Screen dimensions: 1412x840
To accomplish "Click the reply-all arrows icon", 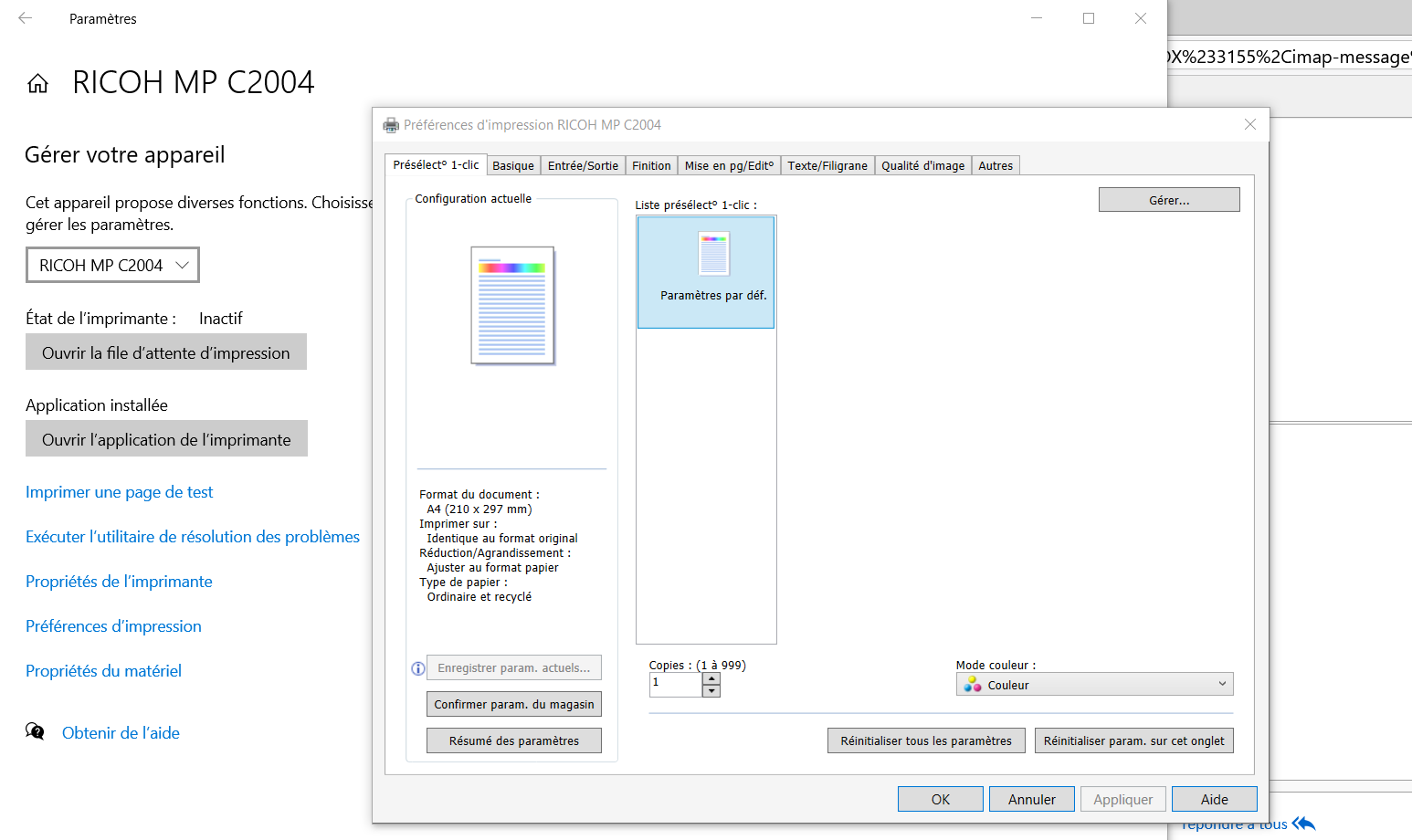I will point(1303,824).
